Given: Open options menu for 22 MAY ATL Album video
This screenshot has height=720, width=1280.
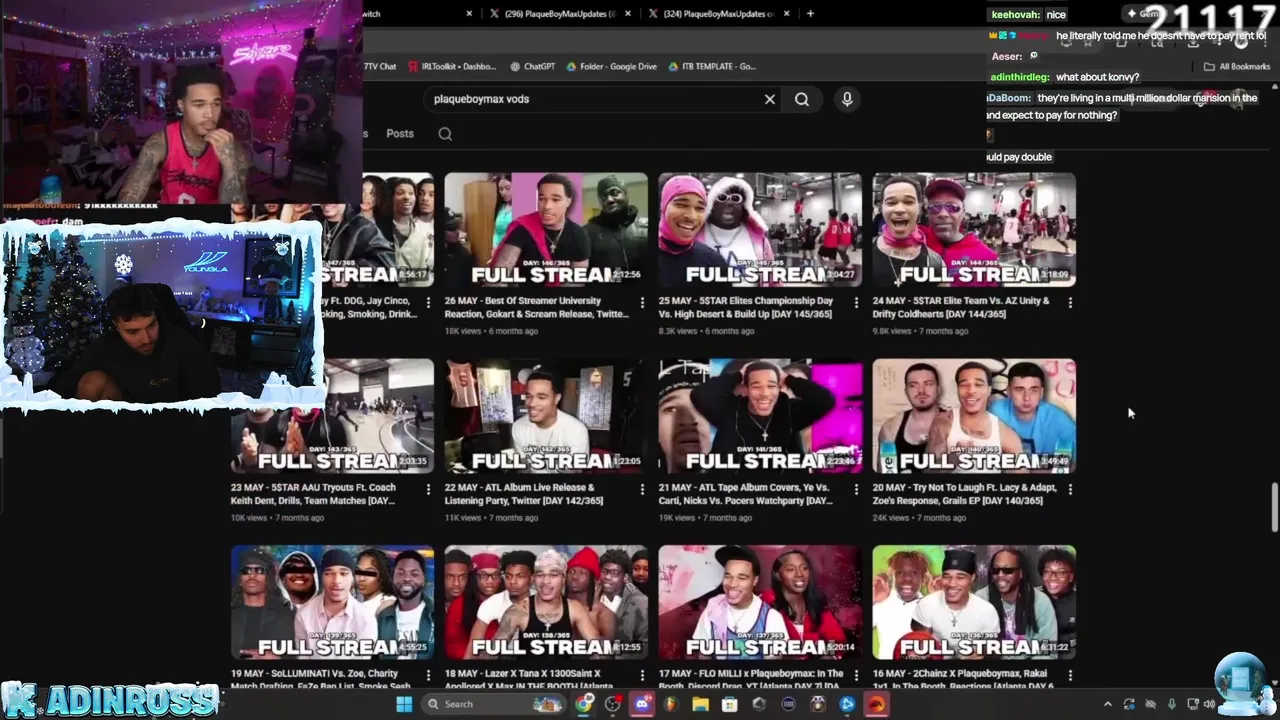Looking at the screenshot, I should tap(643, 489).
